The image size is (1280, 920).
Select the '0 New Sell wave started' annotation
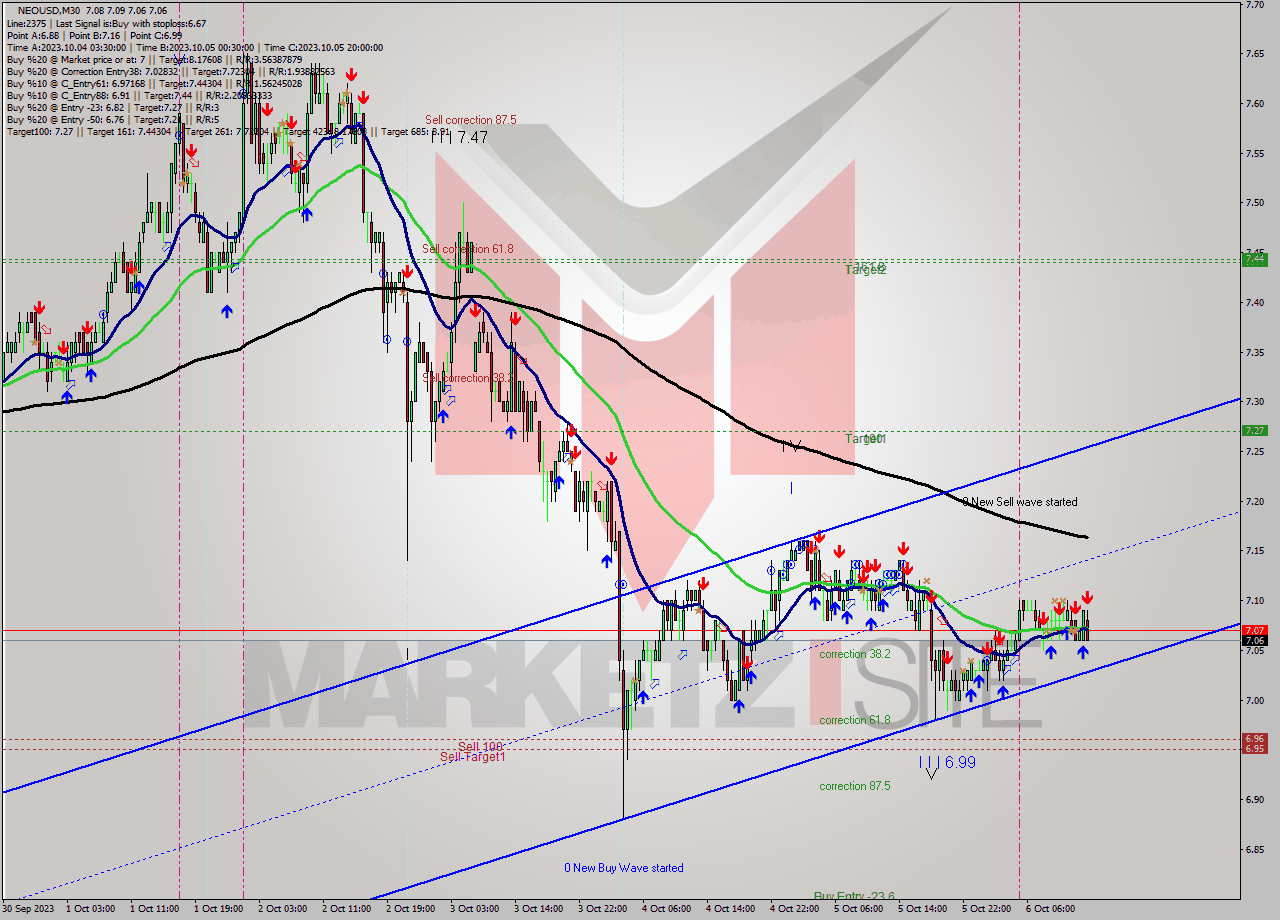1020,501
